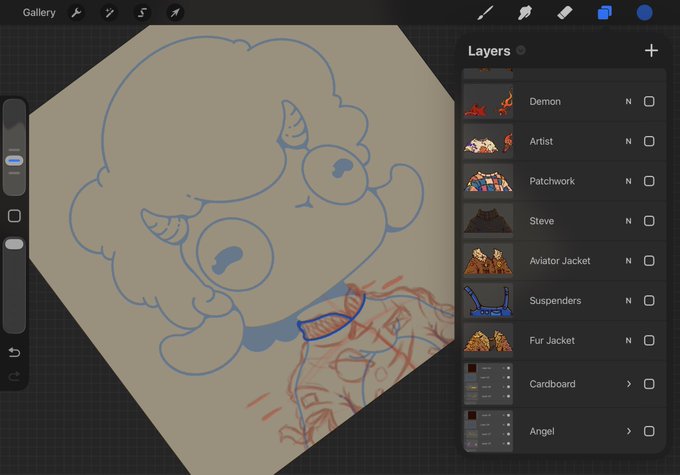This screenshot has height=475, width=680.
Task: Tap the redo arrow
Action: [x=14, y=376]
